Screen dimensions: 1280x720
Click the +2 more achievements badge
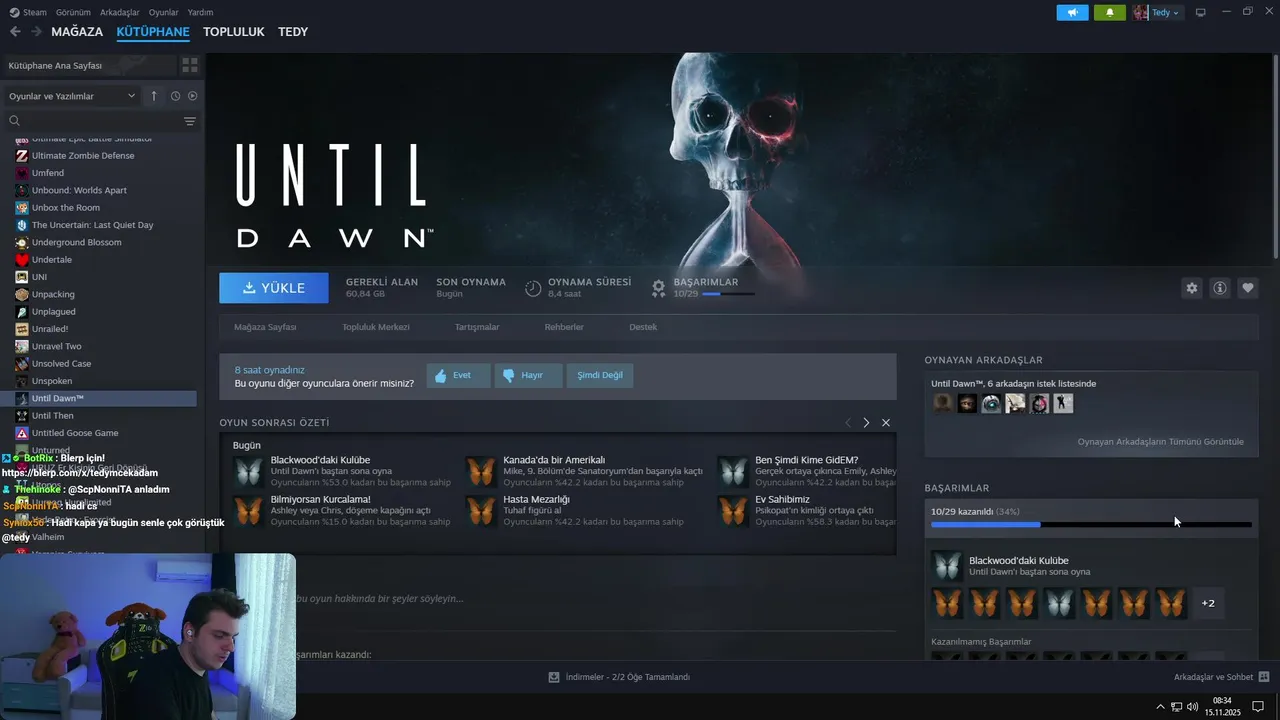tap(1208, 603)
